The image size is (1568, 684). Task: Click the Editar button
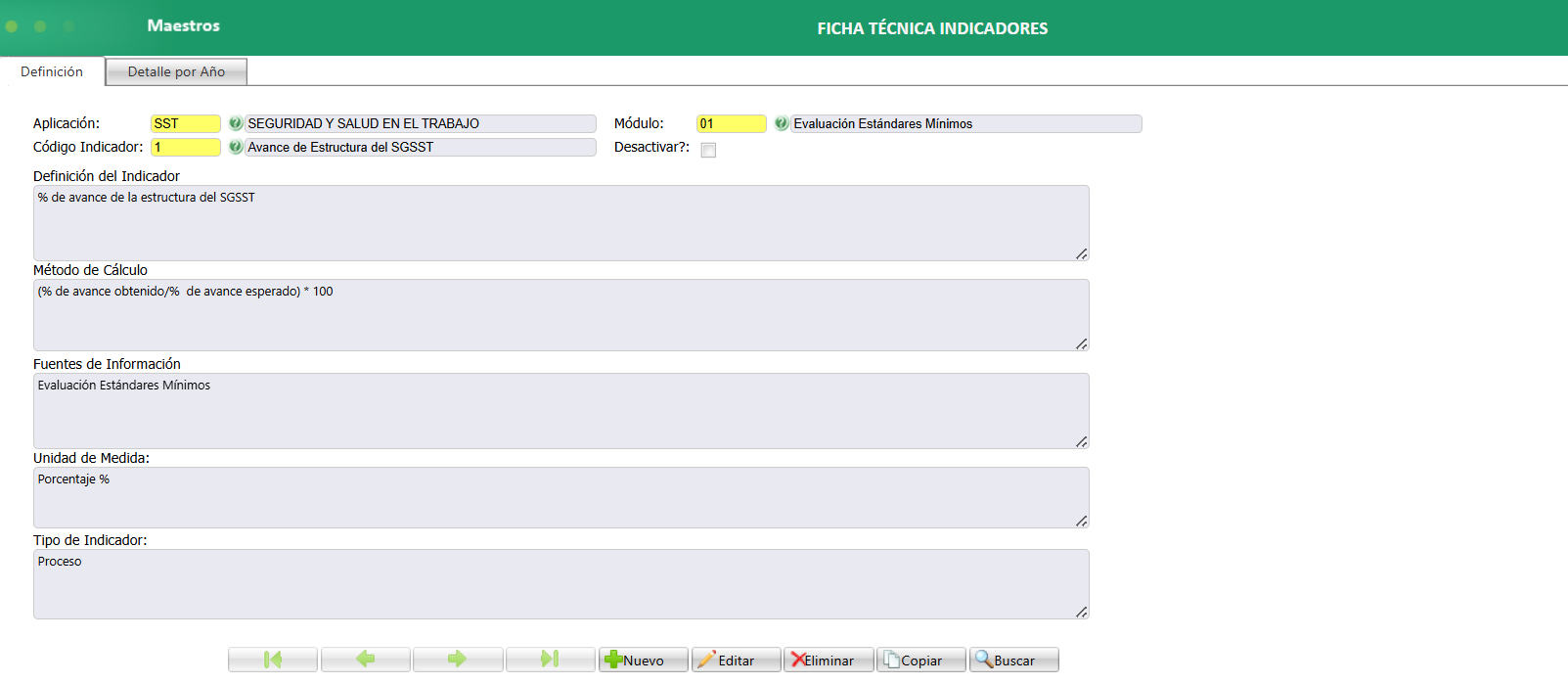tap(737, 660)
